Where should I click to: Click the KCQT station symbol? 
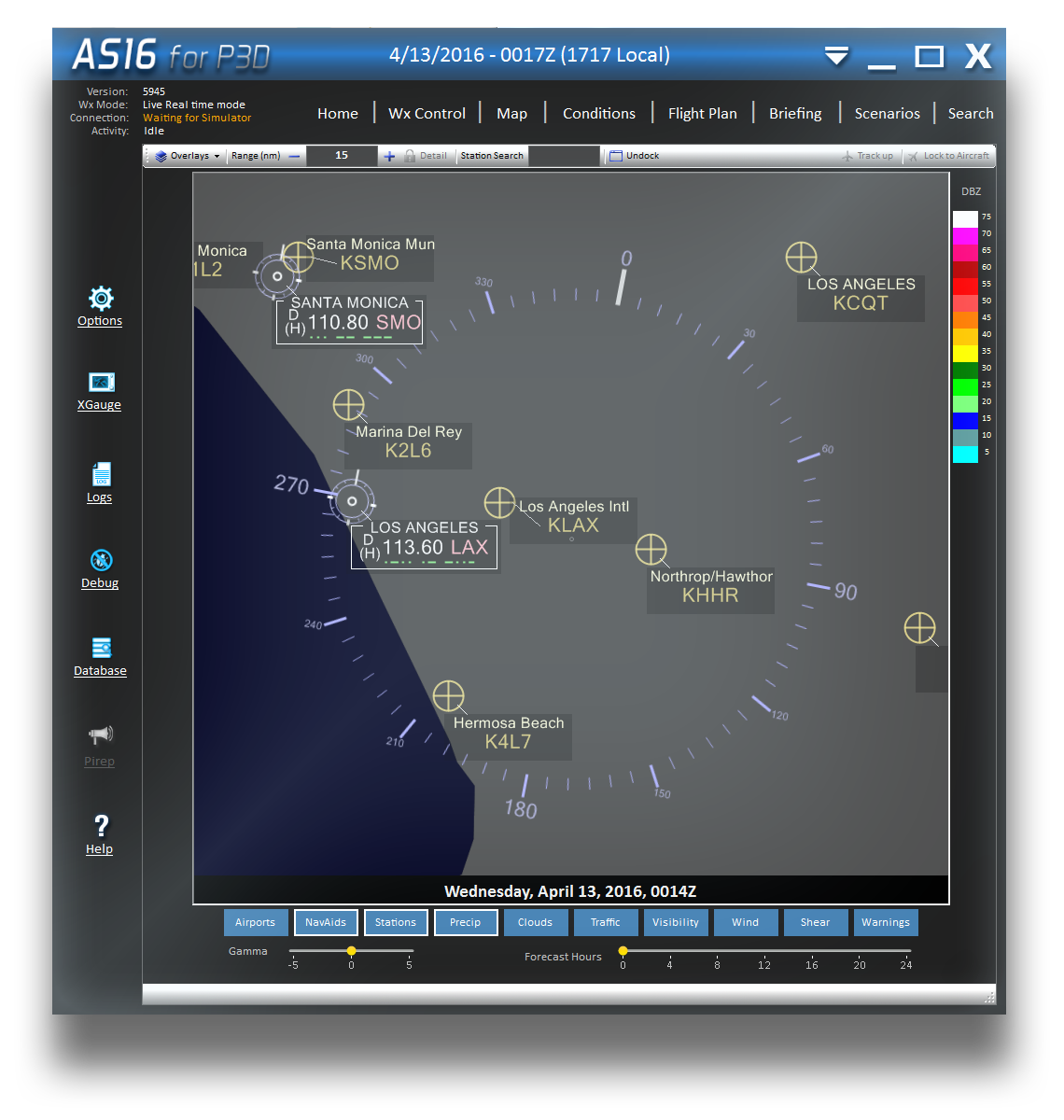(x=801, y=258)
